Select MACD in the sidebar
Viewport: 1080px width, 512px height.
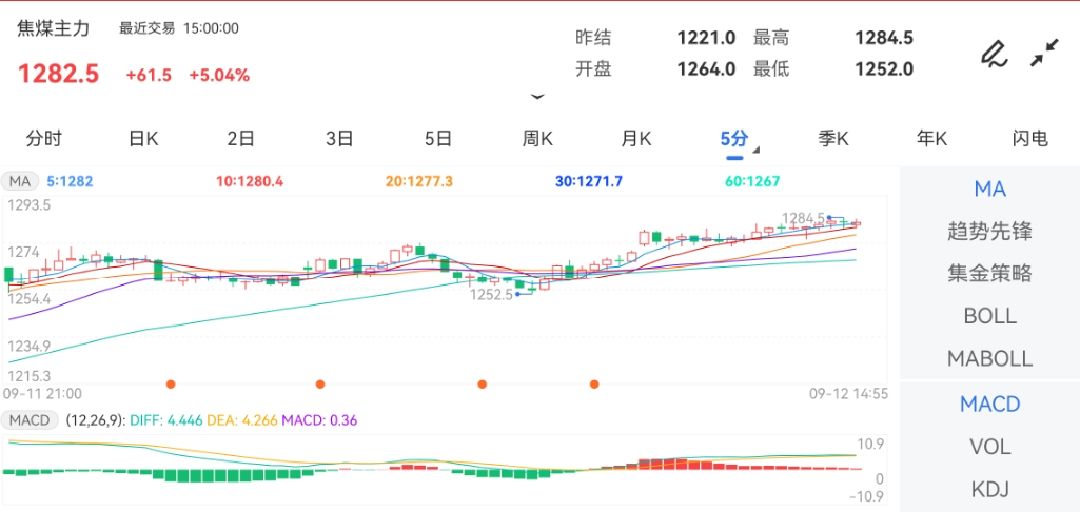(990, 404)
